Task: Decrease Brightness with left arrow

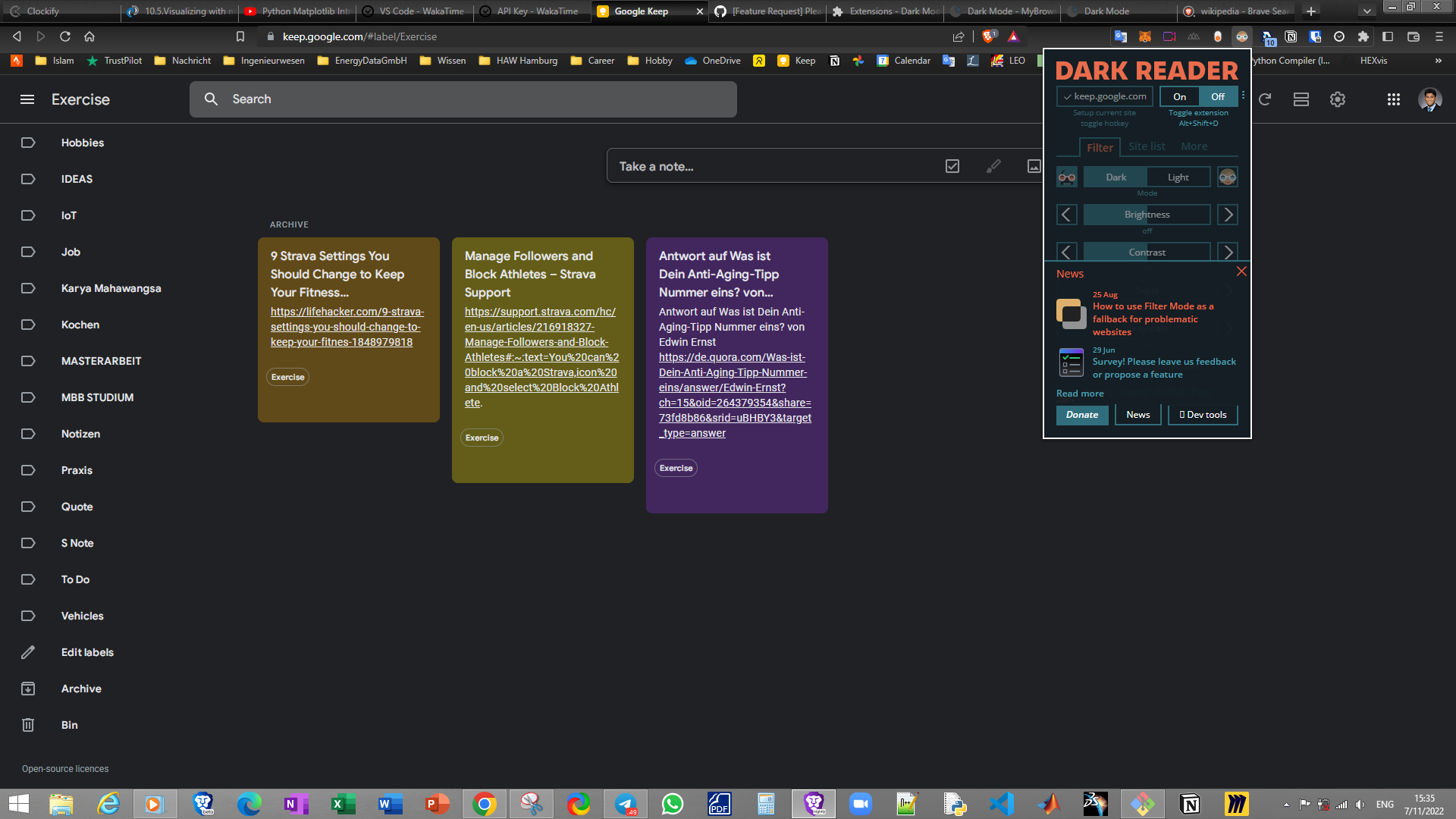Action: (x=1067, y=215)
